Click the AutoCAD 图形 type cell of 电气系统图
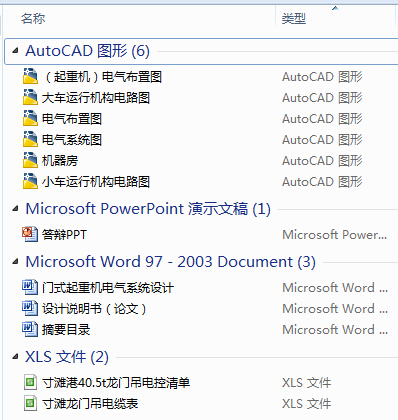 point(322,140)
